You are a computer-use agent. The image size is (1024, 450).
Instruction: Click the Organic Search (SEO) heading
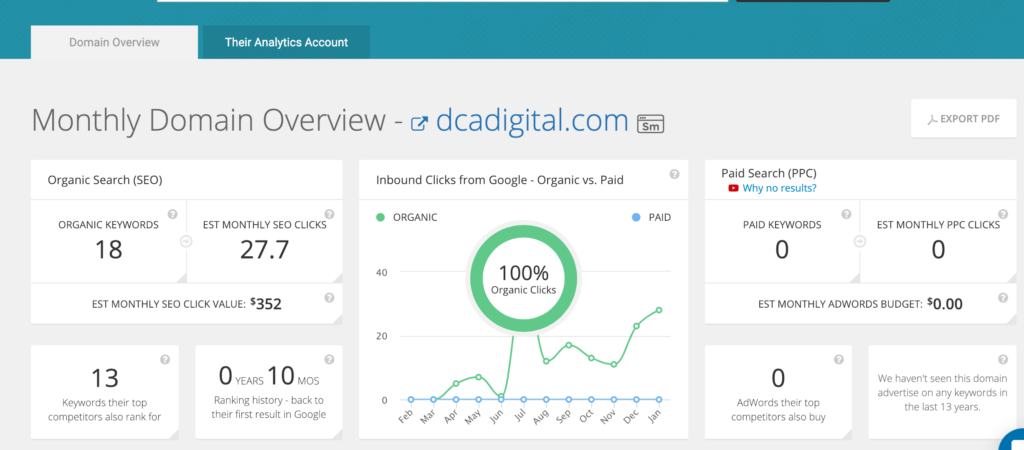click(x=104, y=180)
